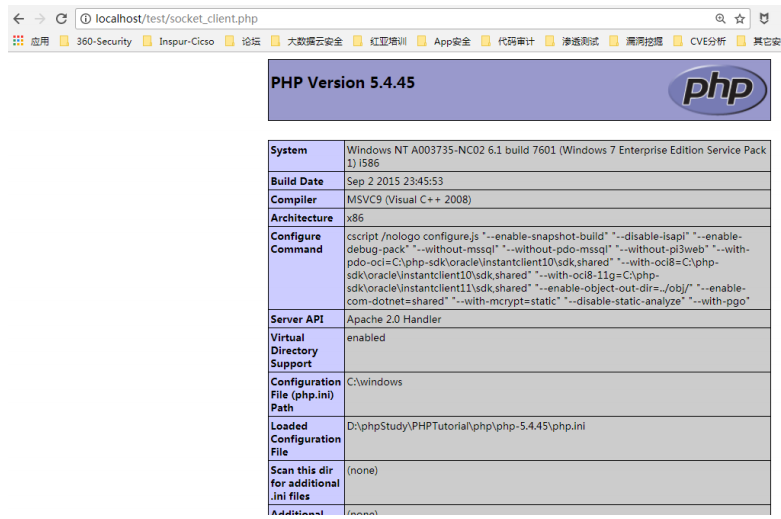Screen dimensions: 781x519
Task: Select the (none) value for Scan this dir
Action: coord(362,471)
